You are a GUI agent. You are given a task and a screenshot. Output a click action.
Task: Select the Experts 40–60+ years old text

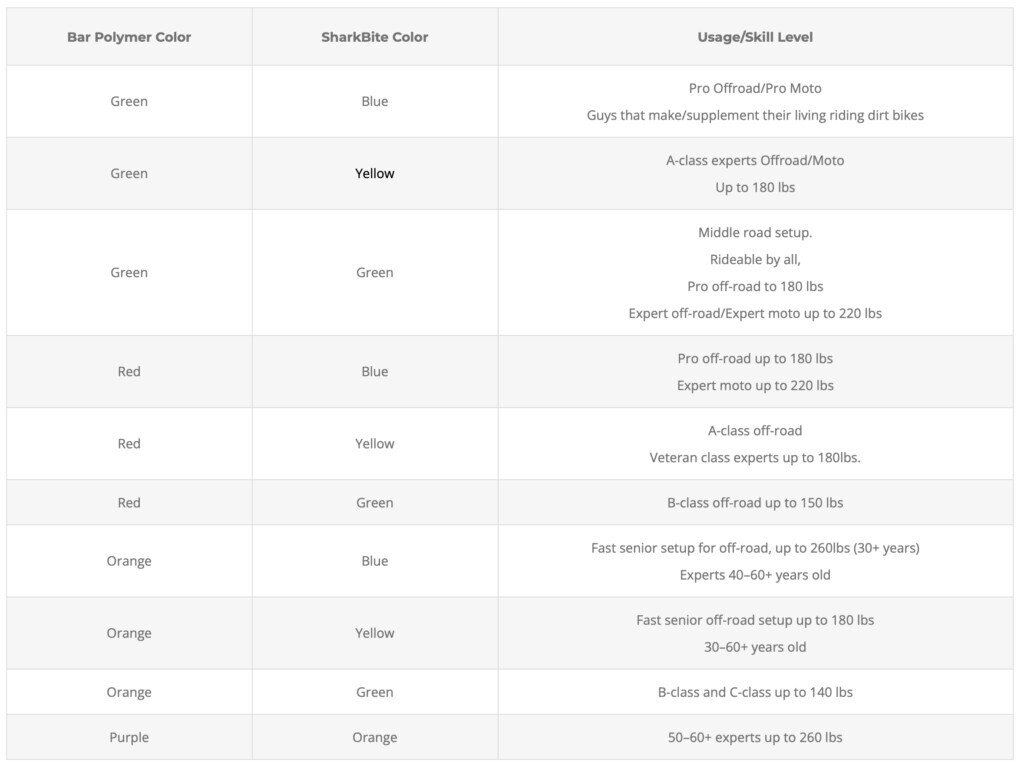[755, 575]
